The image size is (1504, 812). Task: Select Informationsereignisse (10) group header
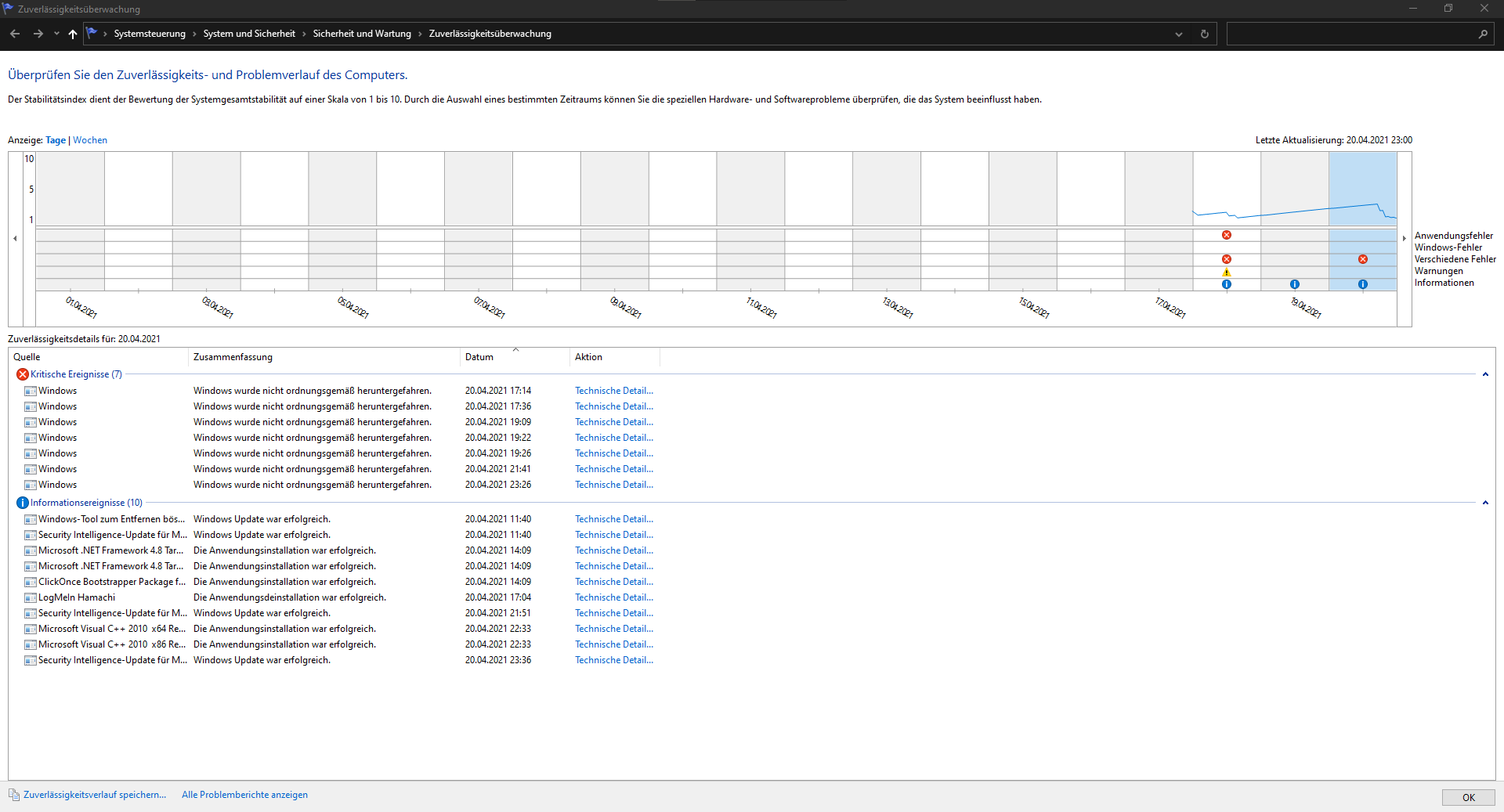86,503
